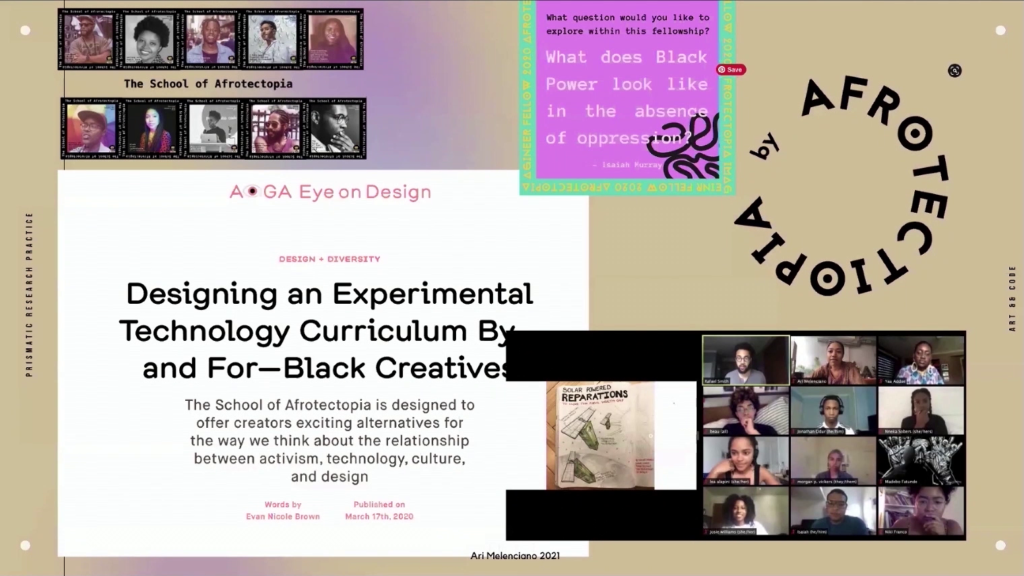Select Ari Melenciano's video tile
The width and height of the screenshot is (1024, 576).
[x=833, y=360]
